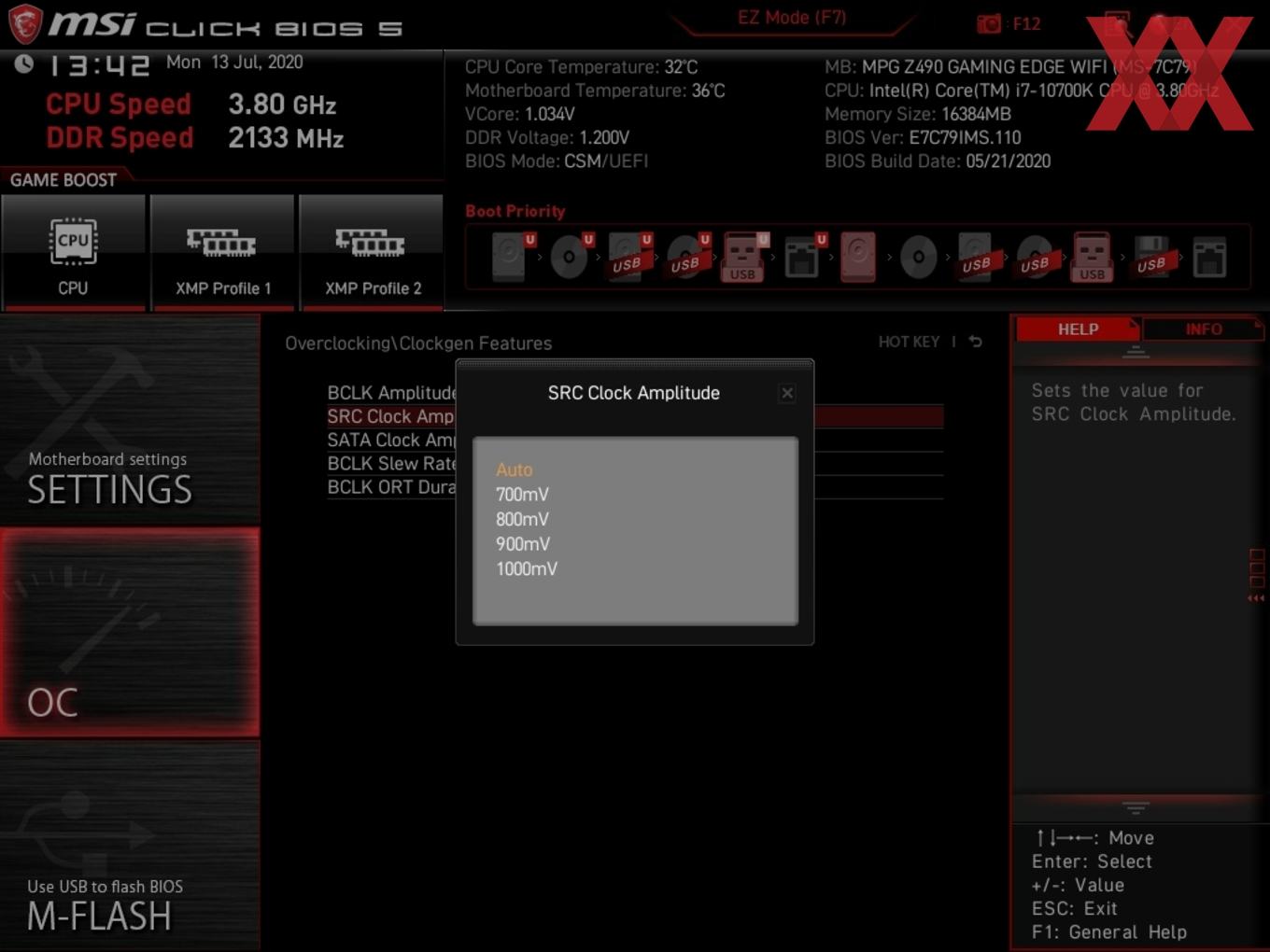Select the legacy USB key boot icon
1270x952 pixels.
pyautogui.click(x=1092, y=257)
